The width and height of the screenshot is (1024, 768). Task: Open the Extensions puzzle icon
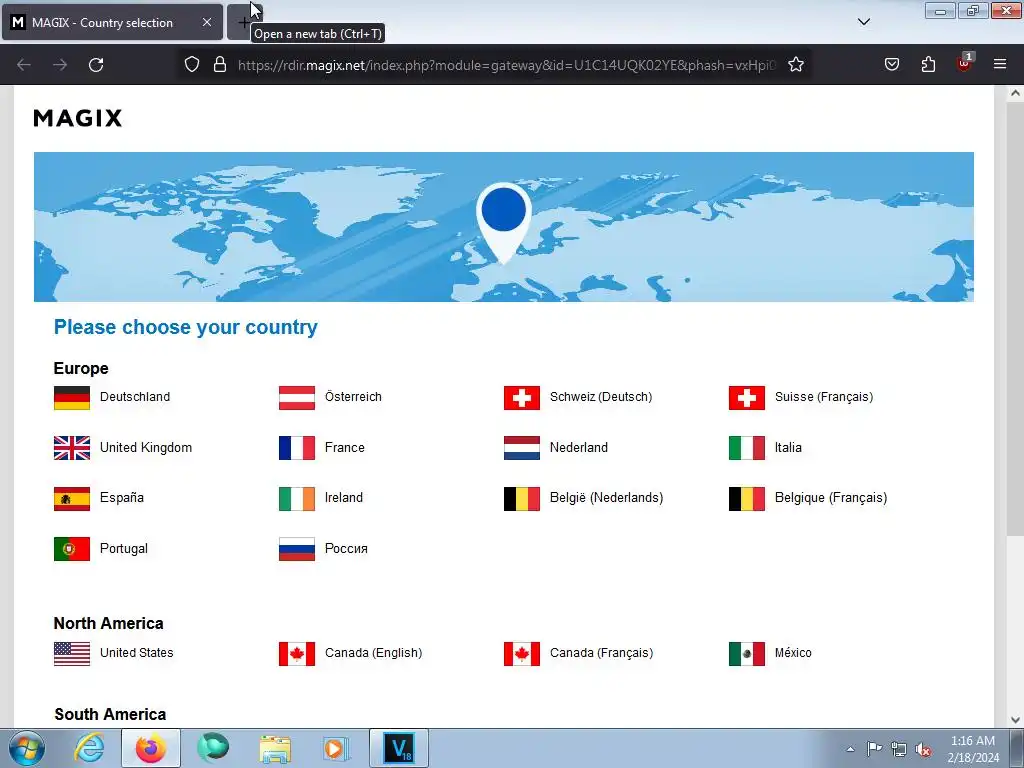[x=928, y=65]
